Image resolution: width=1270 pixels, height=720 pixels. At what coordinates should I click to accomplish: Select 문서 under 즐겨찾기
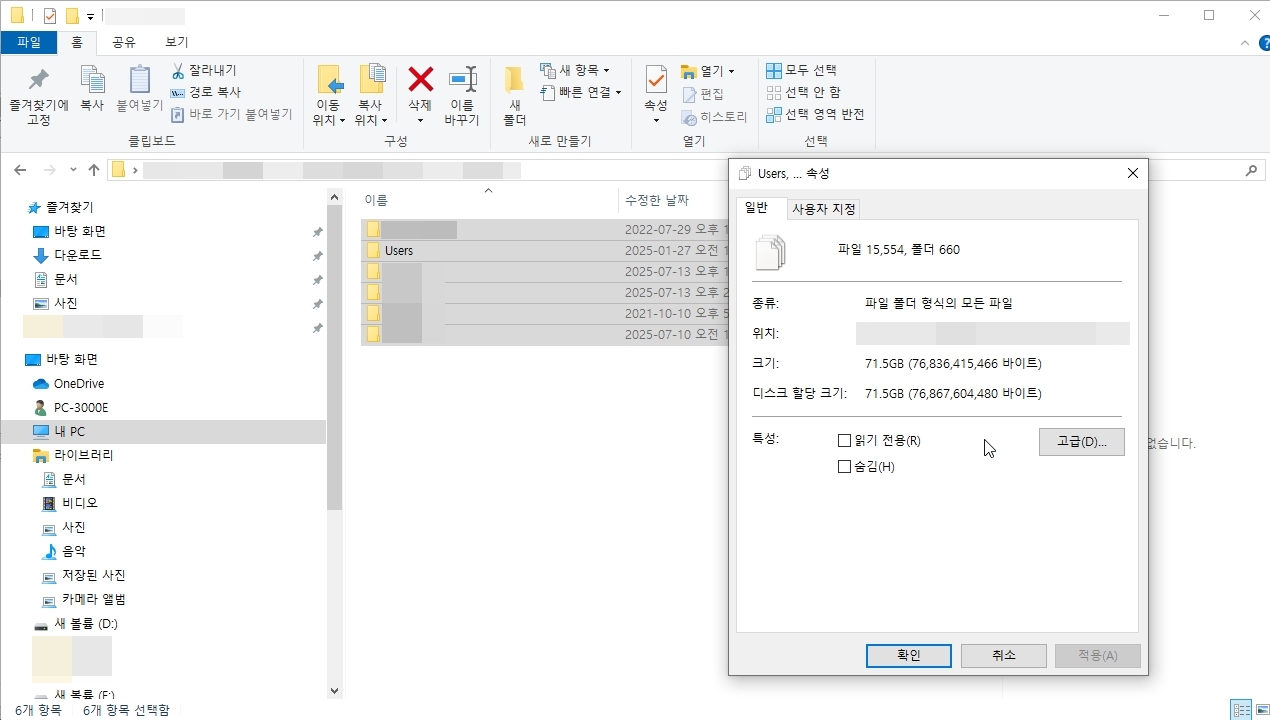pos(66,279)
